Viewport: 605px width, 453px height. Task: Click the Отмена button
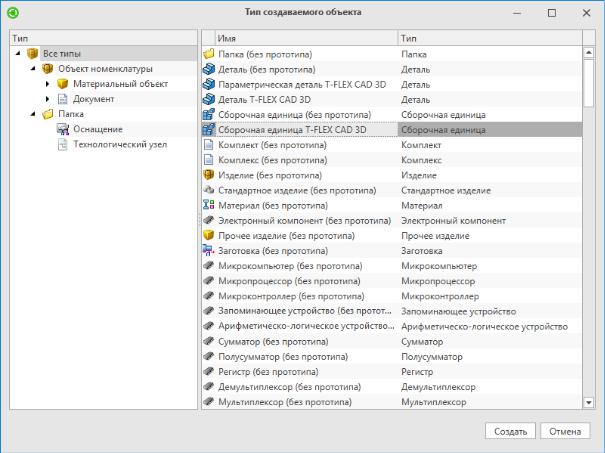coord(565,431)
